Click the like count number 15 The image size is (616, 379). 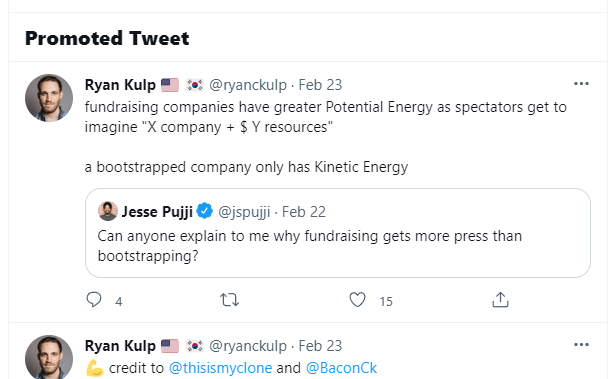pyautogui.click(x=386, y=302)
